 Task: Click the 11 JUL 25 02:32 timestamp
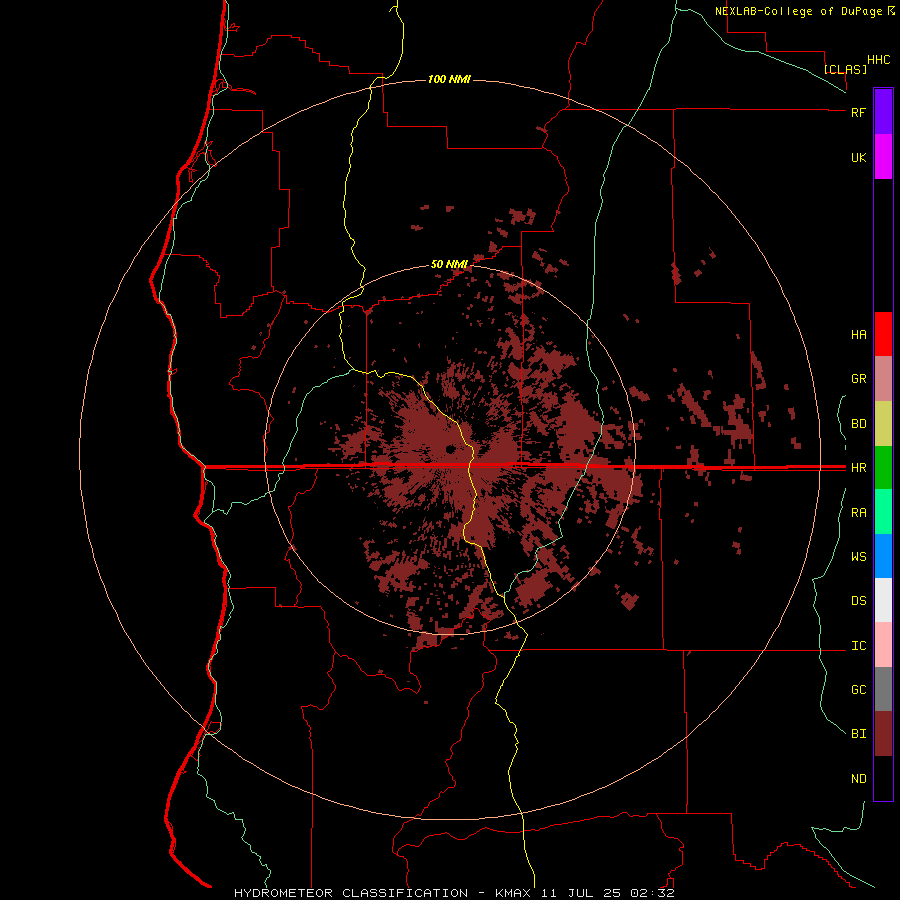coord(608,893)
